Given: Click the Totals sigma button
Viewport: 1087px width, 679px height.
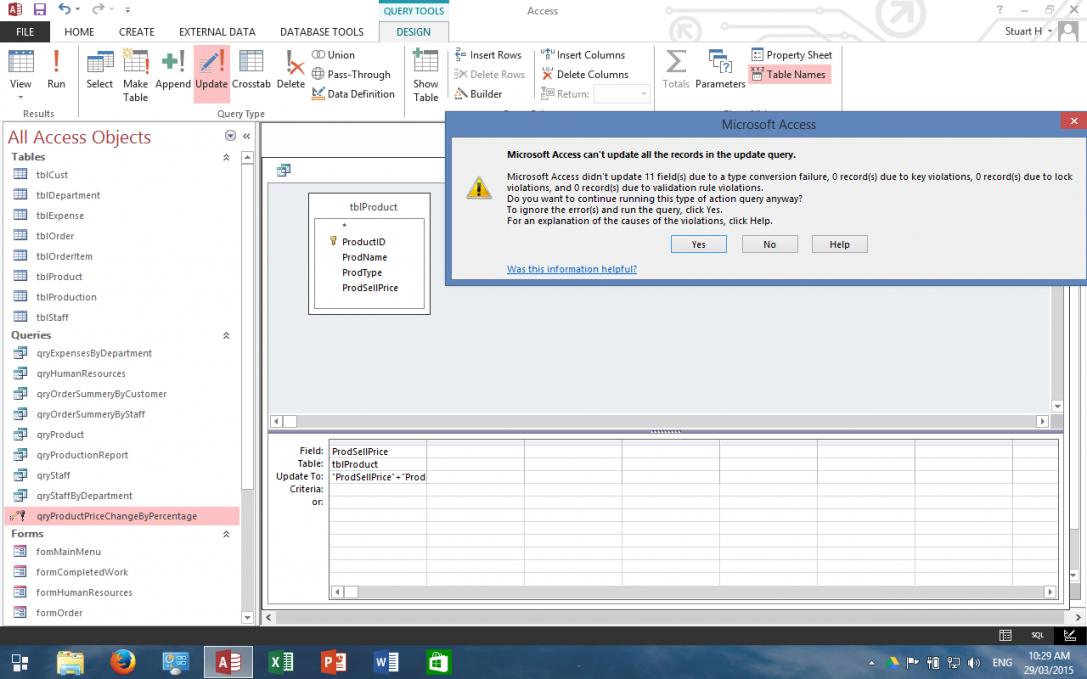Looking at the screenshot, I should [676, 70].
